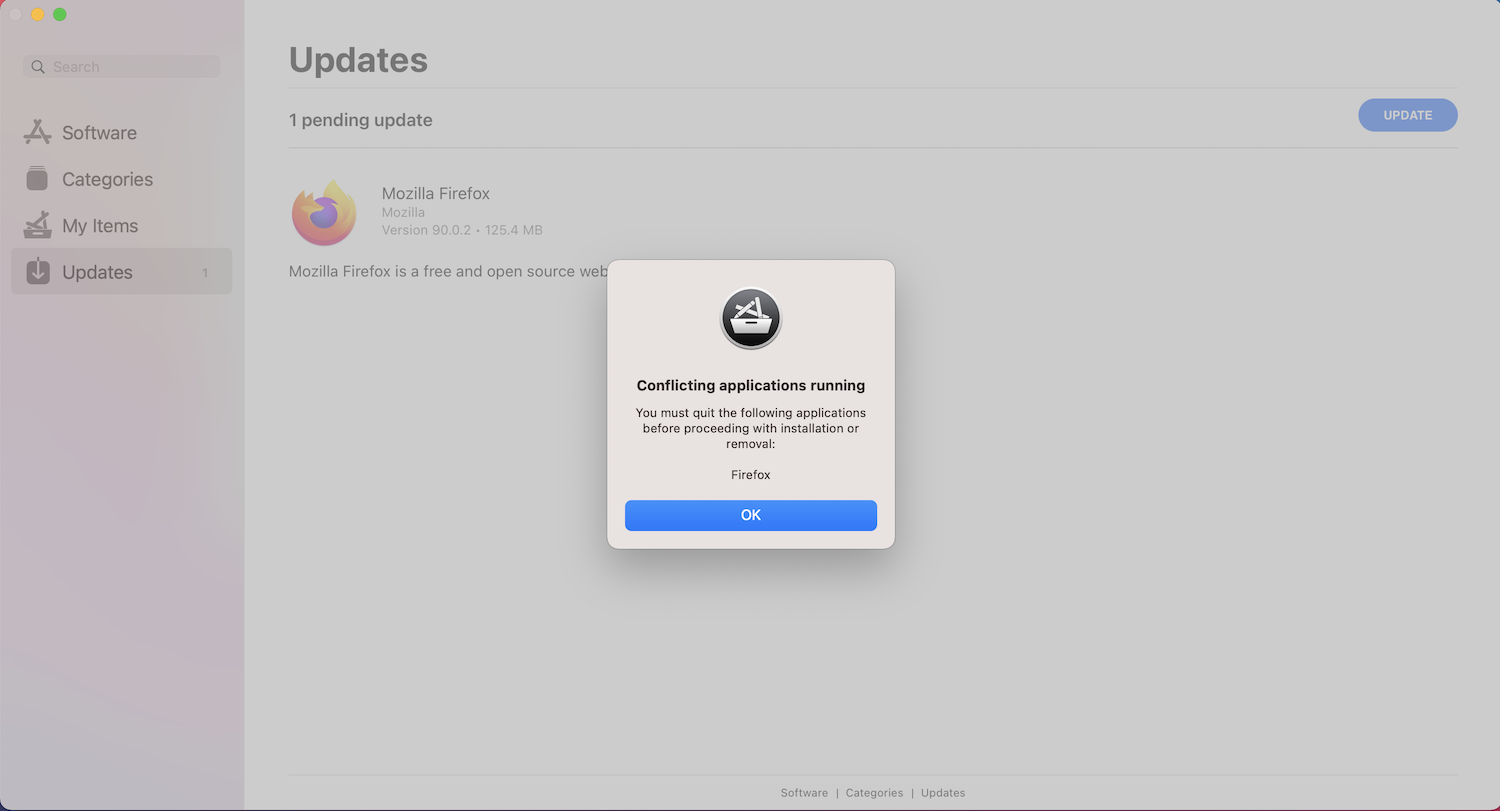Click the My Items sidebar icon
The height and width of the screenshot is (811, 1500).
(x=37, y=225)
